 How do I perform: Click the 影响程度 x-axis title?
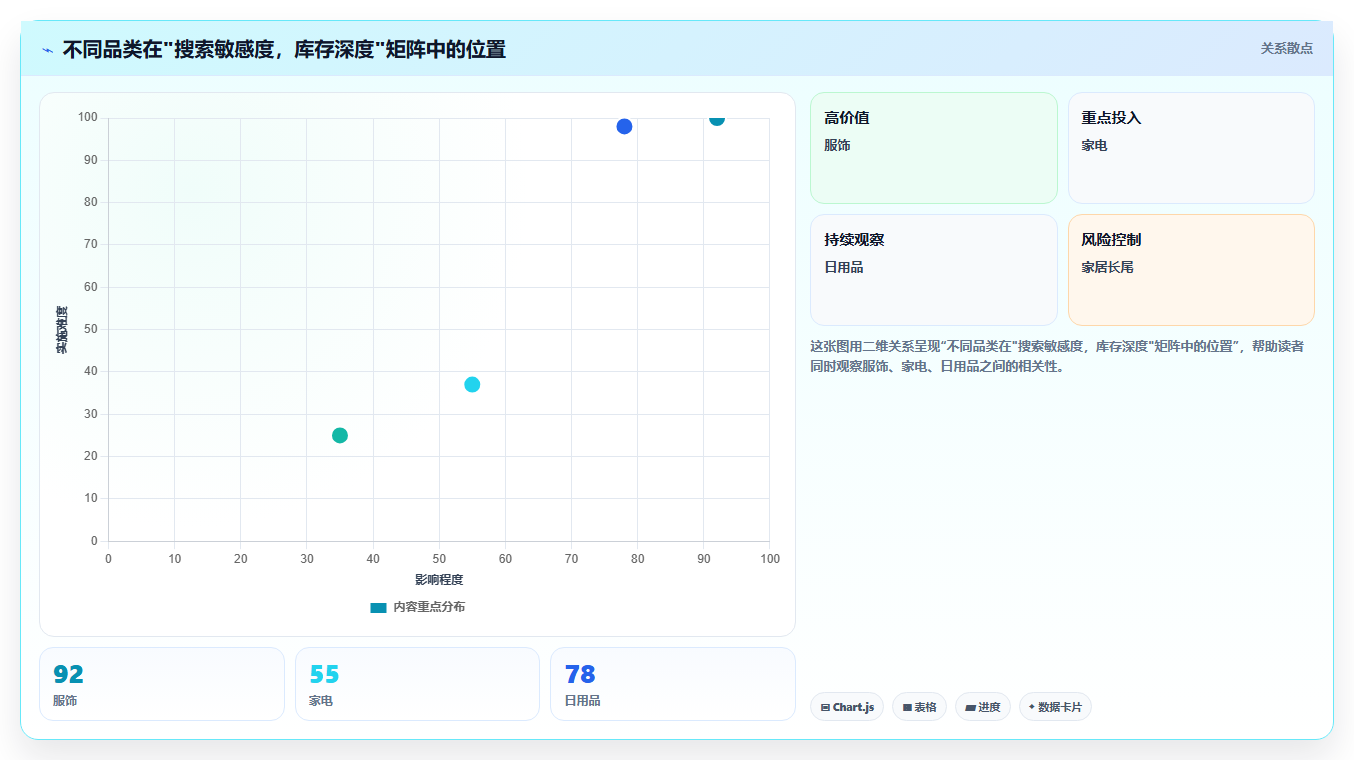click(439, 580)
